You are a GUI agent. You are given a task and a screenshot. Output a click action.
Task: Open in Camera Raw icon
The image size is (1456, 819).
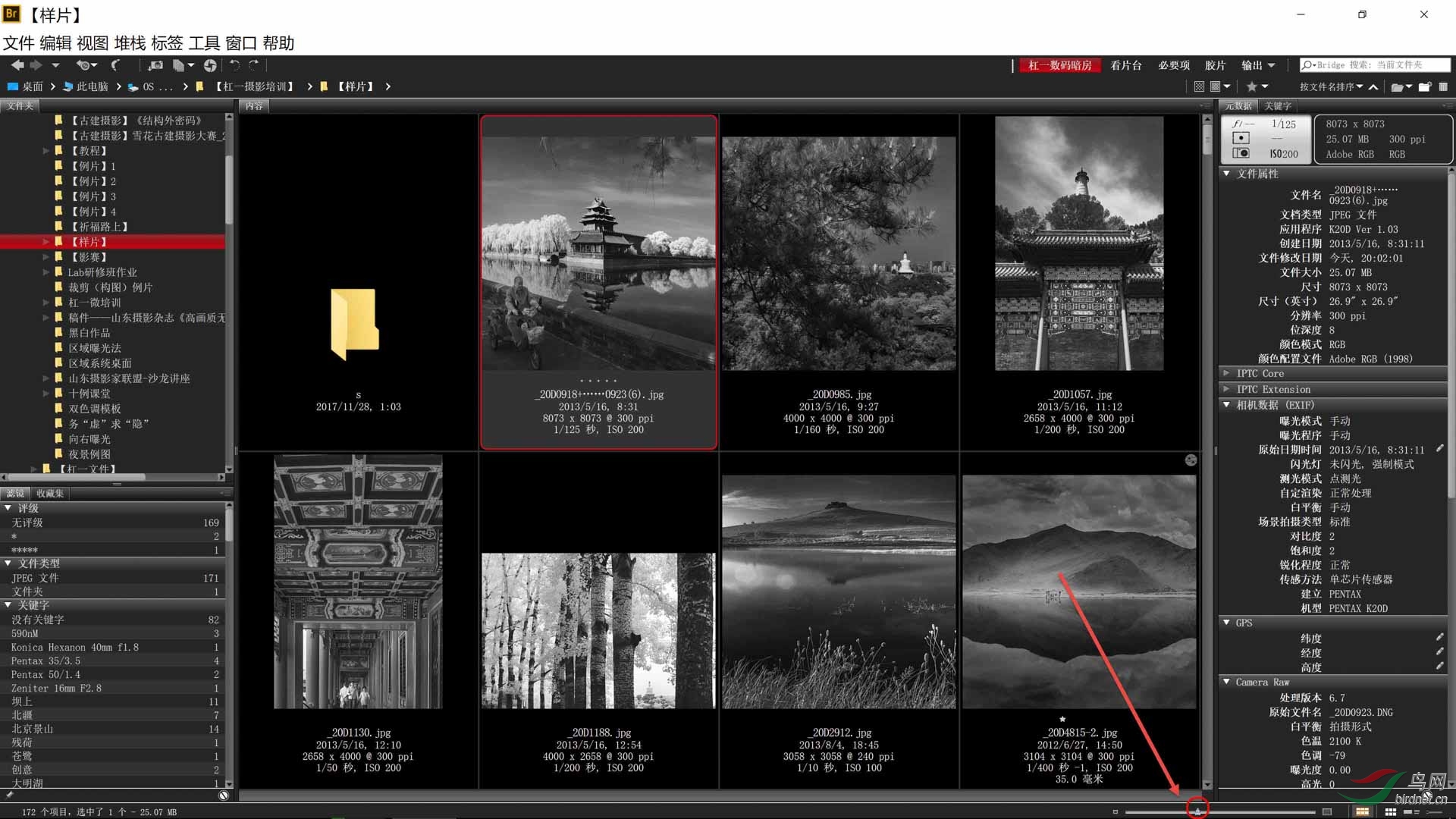(x=210, y=65)
